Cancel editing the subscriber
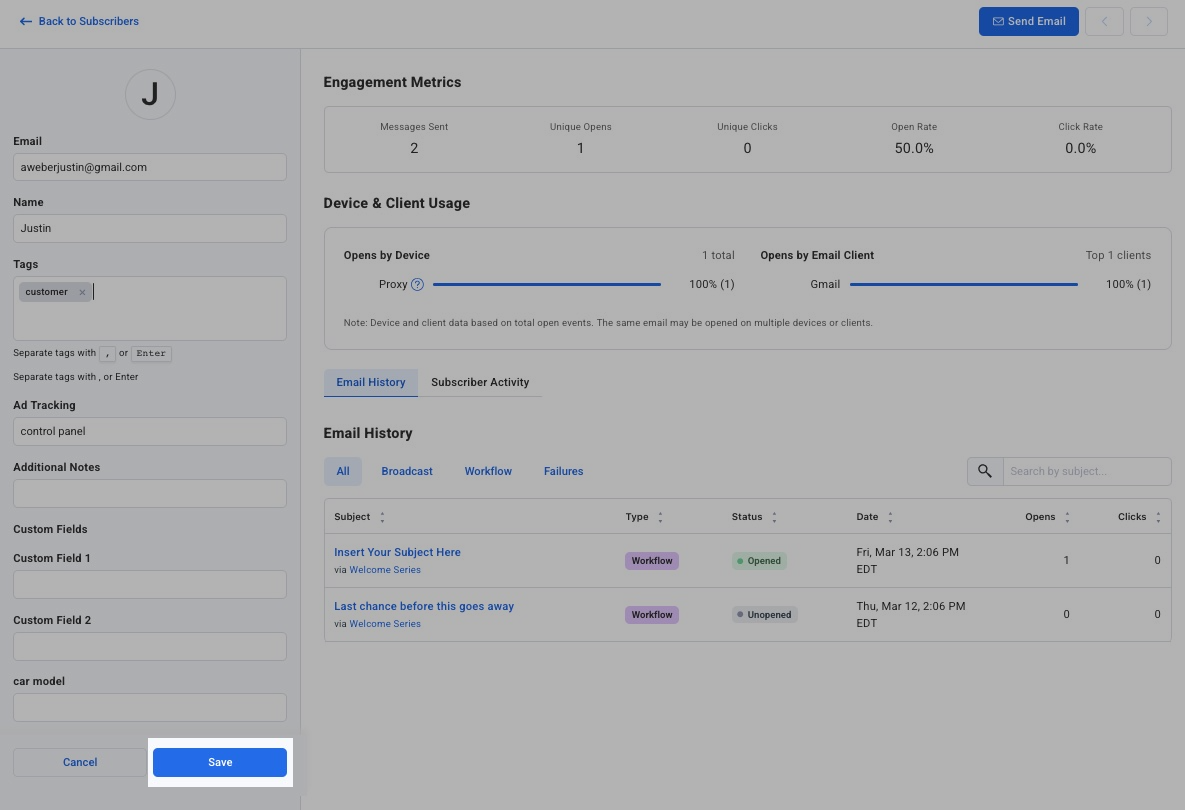1185x810 pixels. [x=80, y=762]
